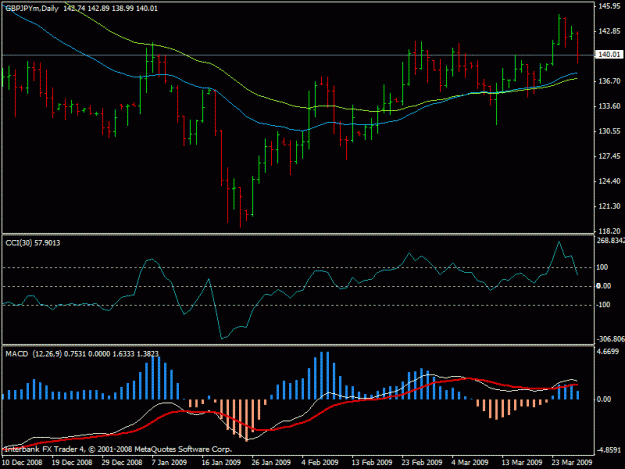This screenshot has width=625, height=469.
Task: Click the 127.45 price axis label
Action: pos(609,156)
